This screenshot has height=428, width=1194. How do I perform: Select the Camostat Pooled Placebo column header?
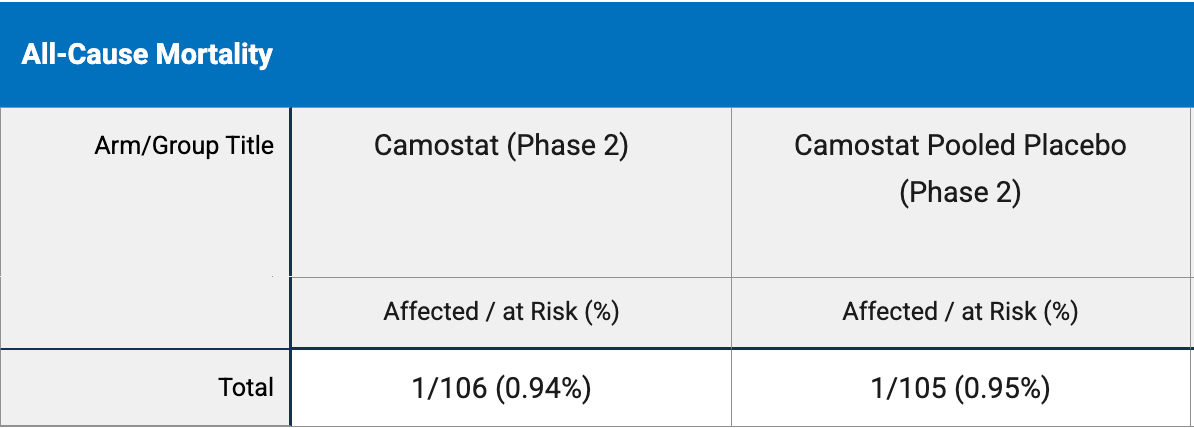click(x=960, y=146)
